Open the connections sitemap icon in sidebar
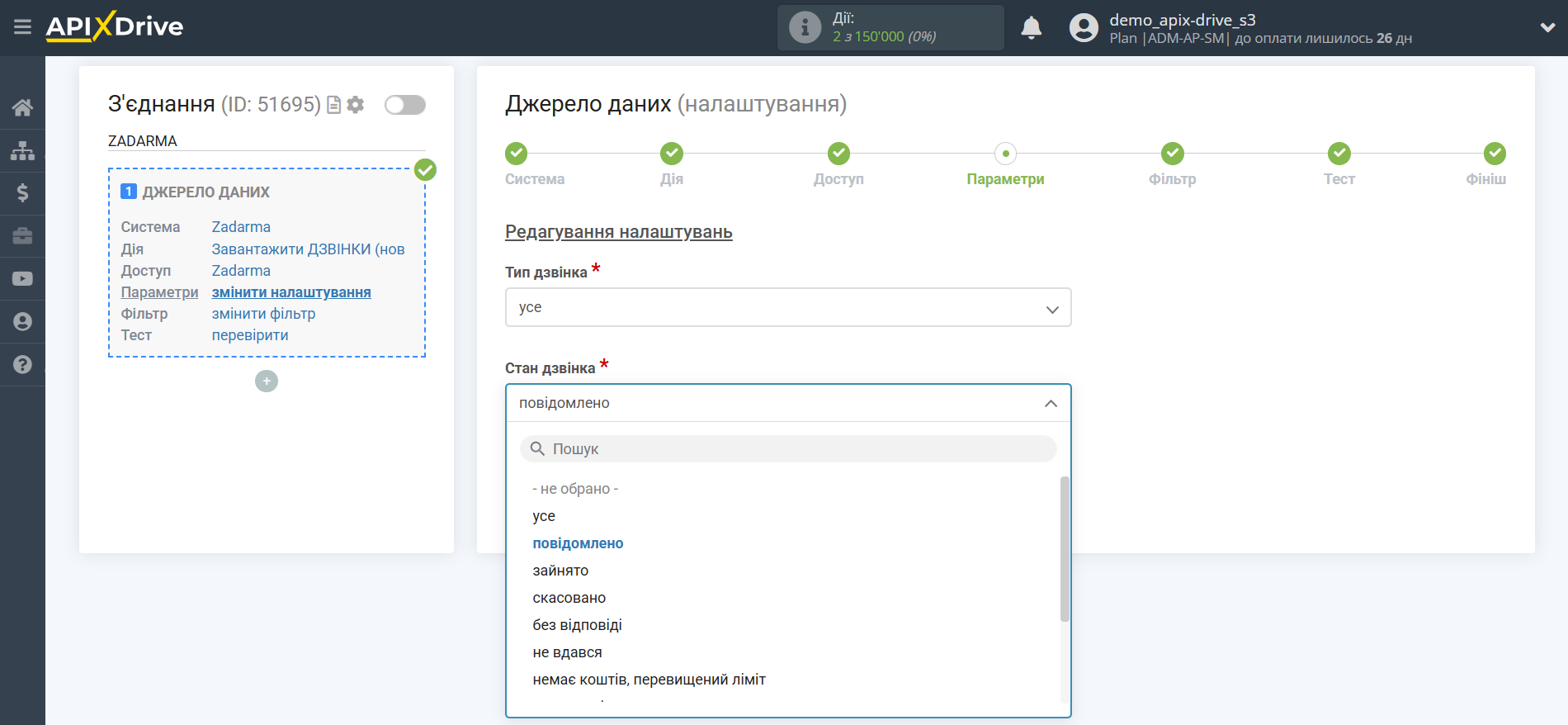 pyautogui.click(x=22, y=150)
